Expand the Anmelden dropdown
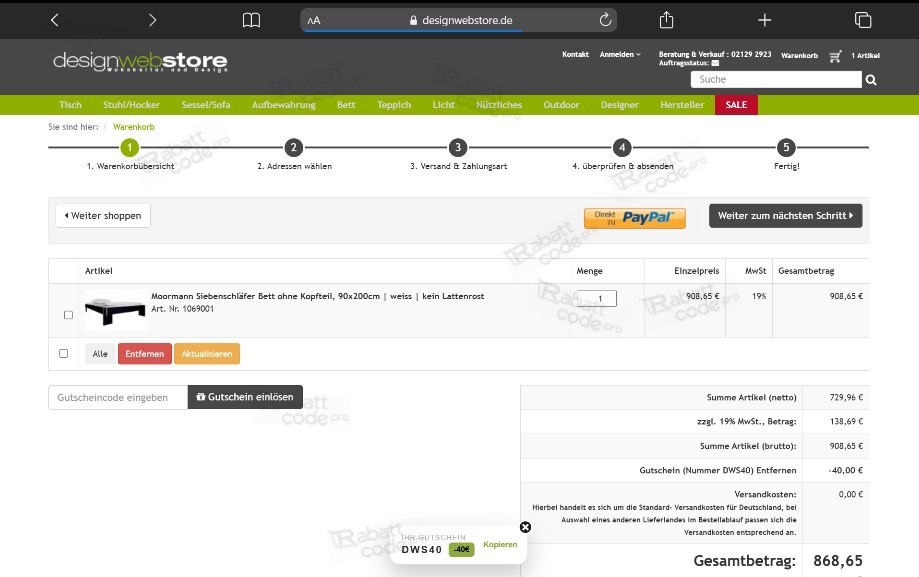Screen dimensions: 919x577 620,55
